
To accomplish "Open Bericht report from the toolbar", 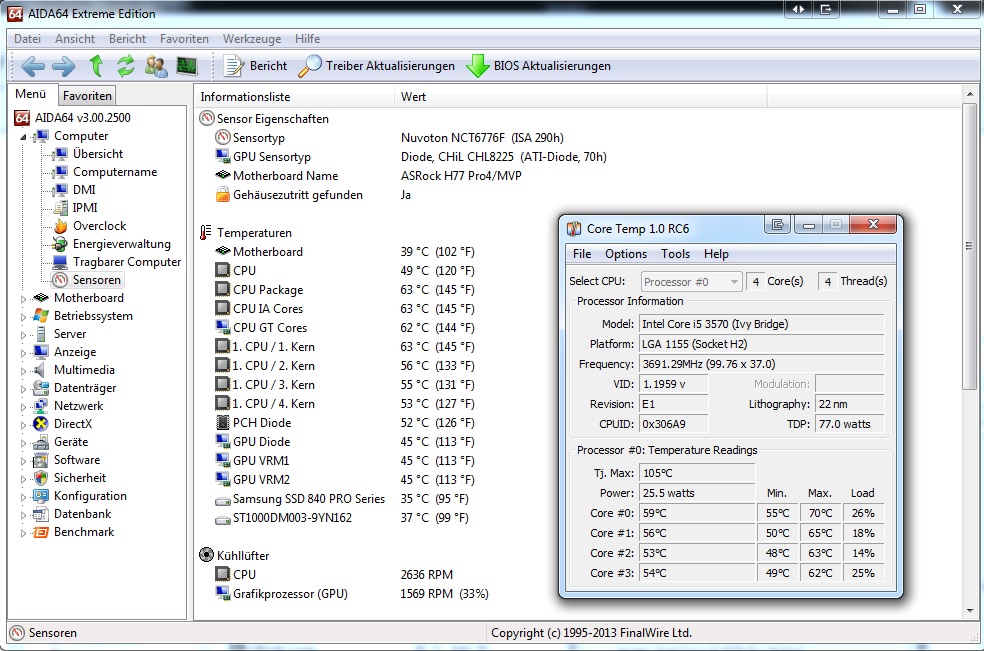I will coord(255,66).
